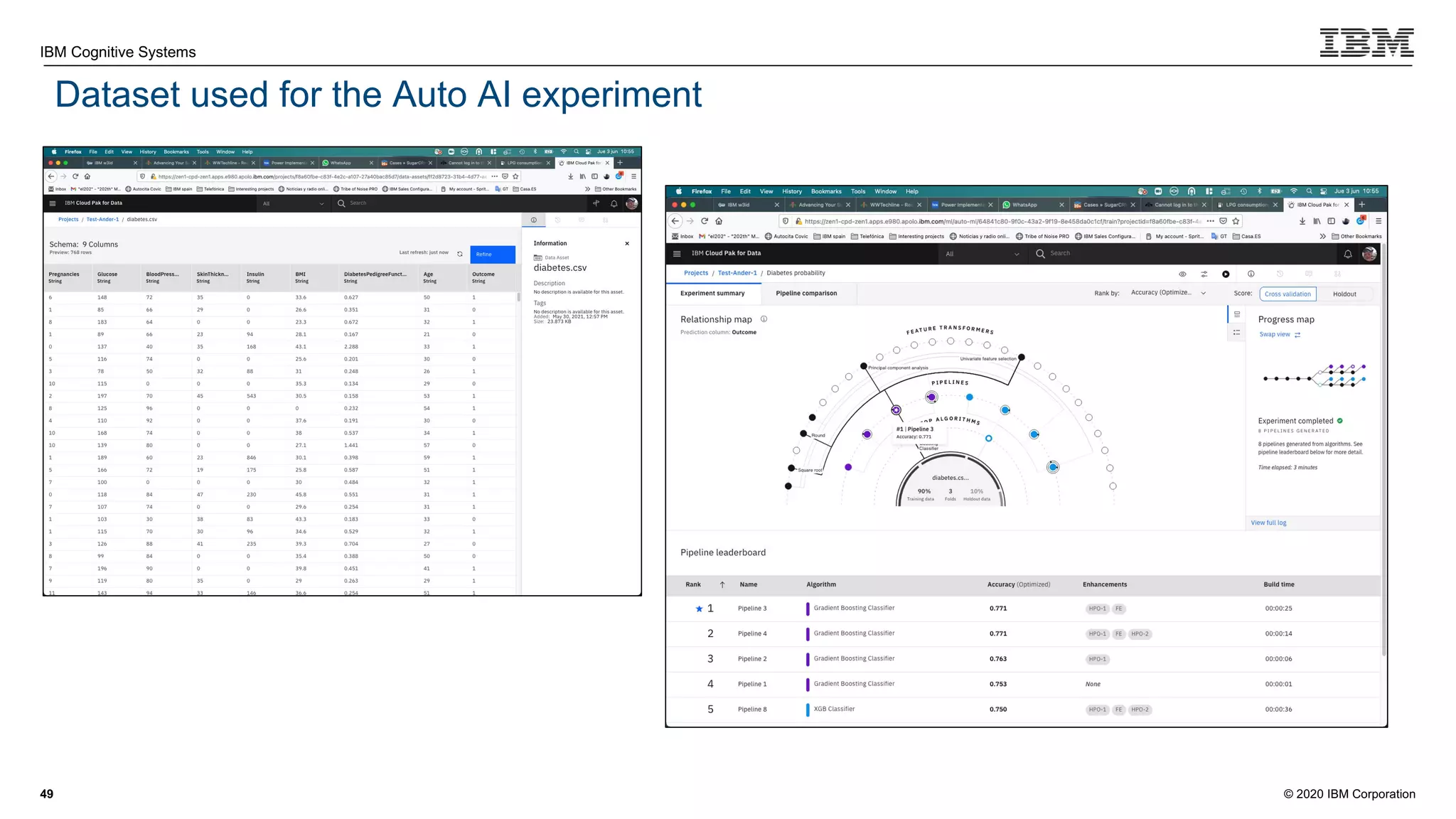
Task: Switch to Experiment summary tab
Action: (712, 294)
